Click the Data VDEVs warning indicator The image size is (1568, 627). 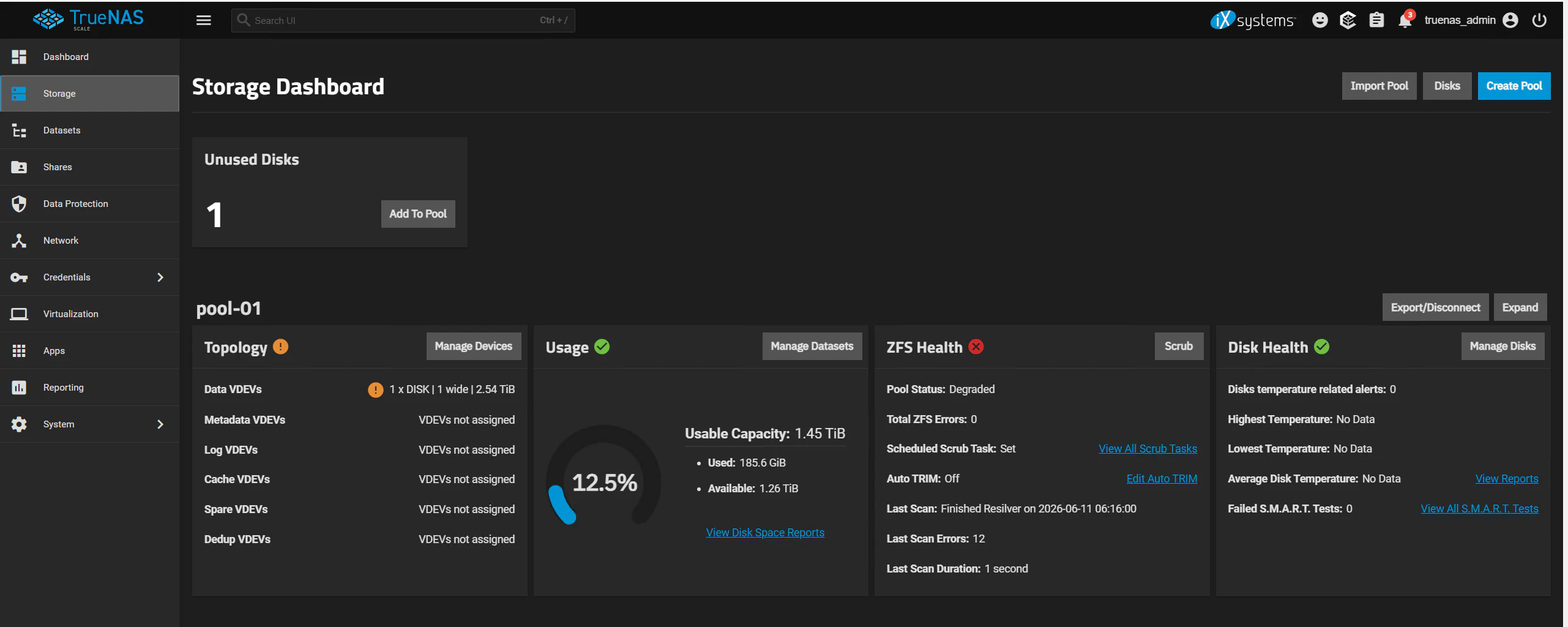pyautogui.click(x=375, y=389)
